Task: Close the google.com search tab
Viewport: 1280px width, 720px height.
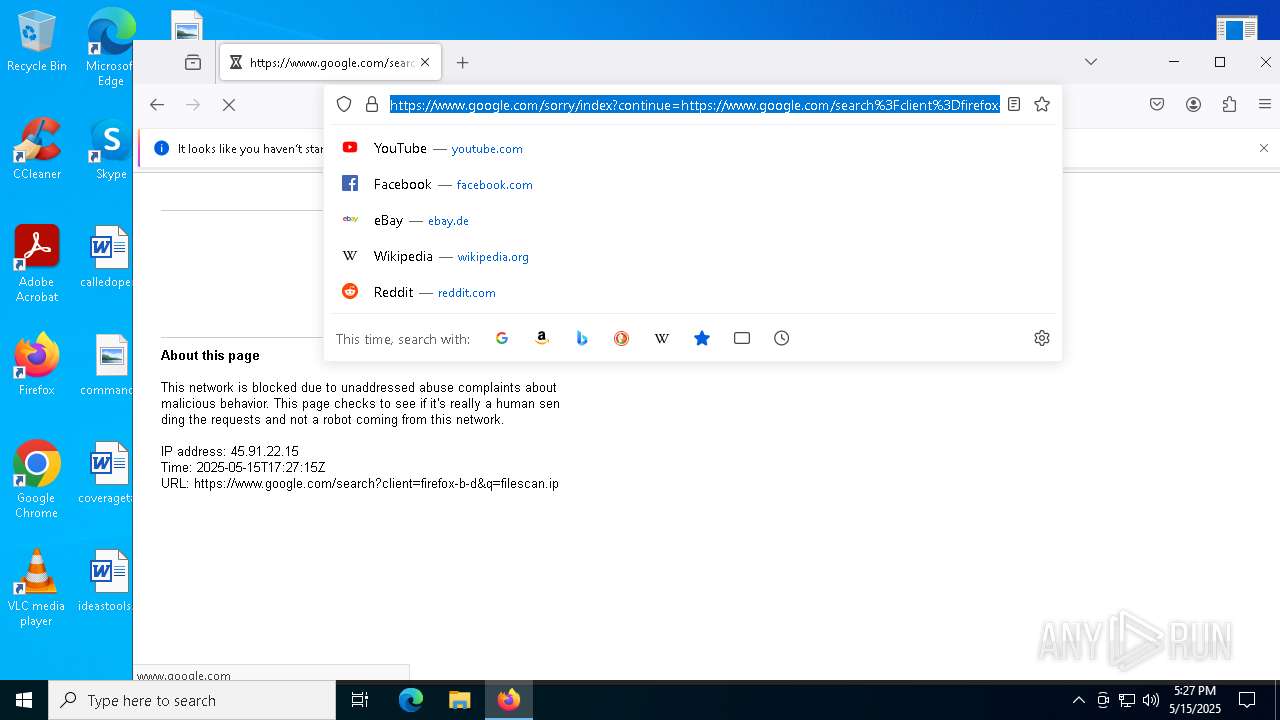Action: click(425, 62)
